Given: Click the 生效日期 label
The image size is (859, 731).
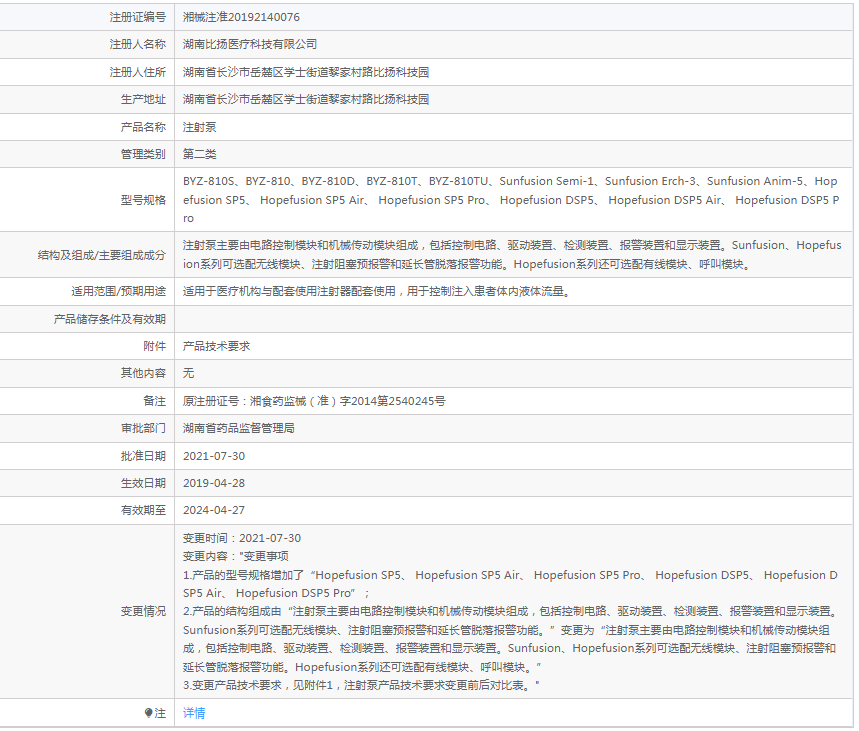Looking at the screenshot, I should point(143,483).
